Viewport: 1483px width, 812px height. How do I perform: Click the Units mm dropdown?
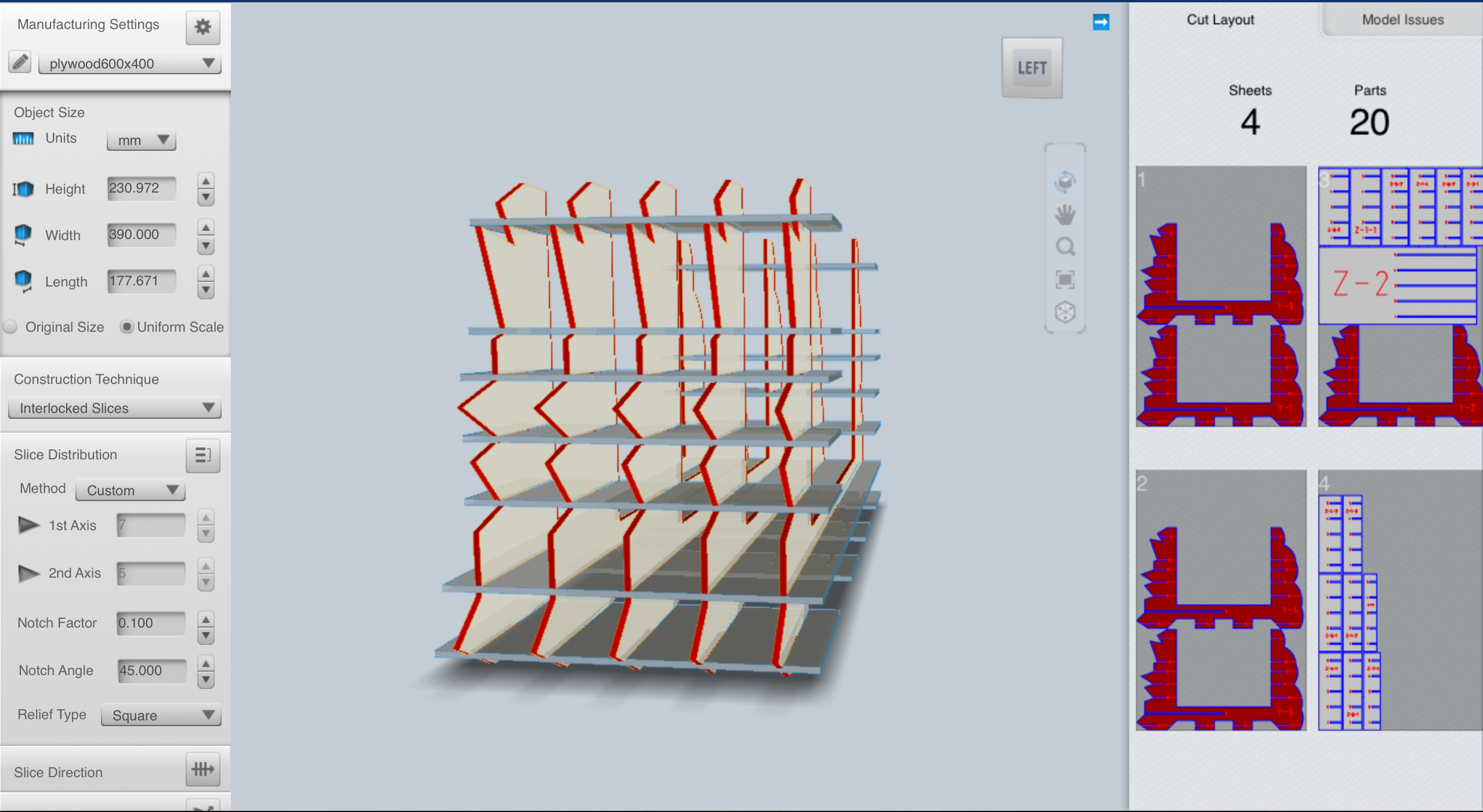(x=139, y=140)
